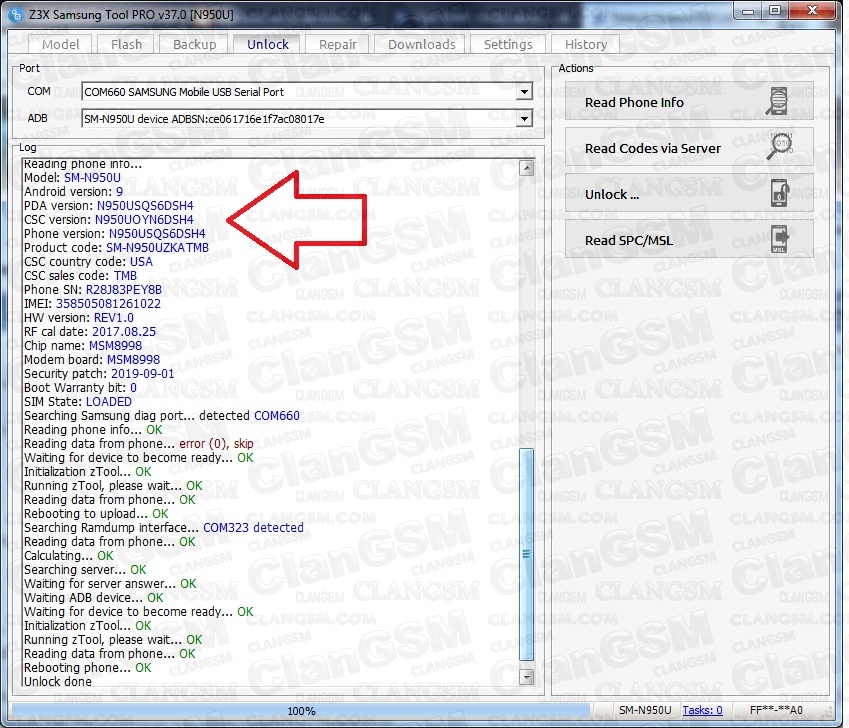This screenshot has height=728, width=849.
Task: Click the Modem board: MSM8998 line
Action: click(92, 360)
